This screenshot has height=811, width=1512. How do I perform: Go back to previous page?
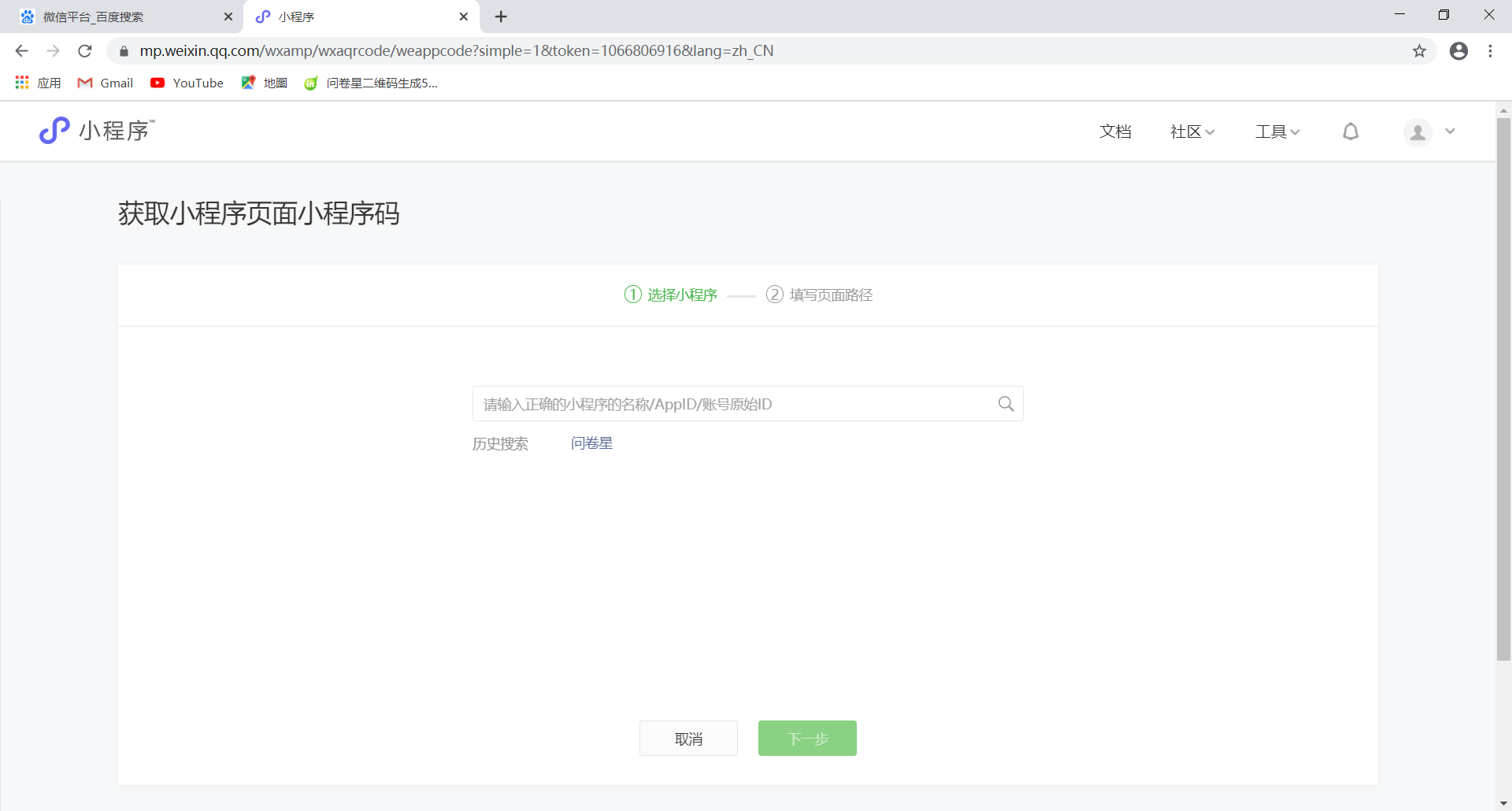click(x=21, y=51)
